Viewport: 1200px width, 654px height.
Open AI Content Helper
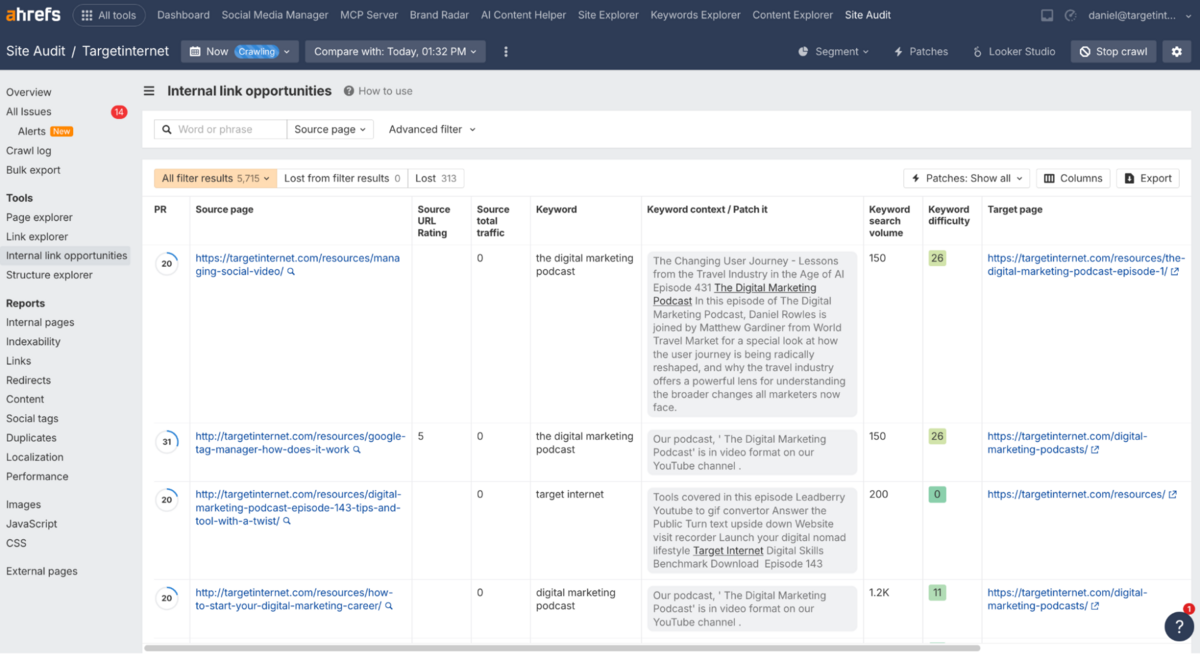(523, 15)
